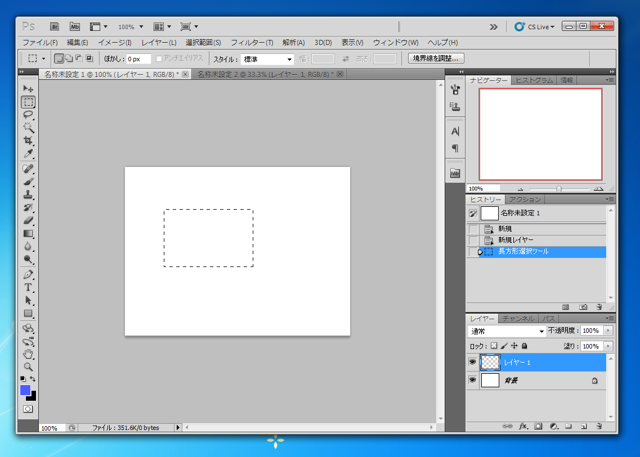
Task: Click the layer style fx icon
Action: click(x=522, y=427)
